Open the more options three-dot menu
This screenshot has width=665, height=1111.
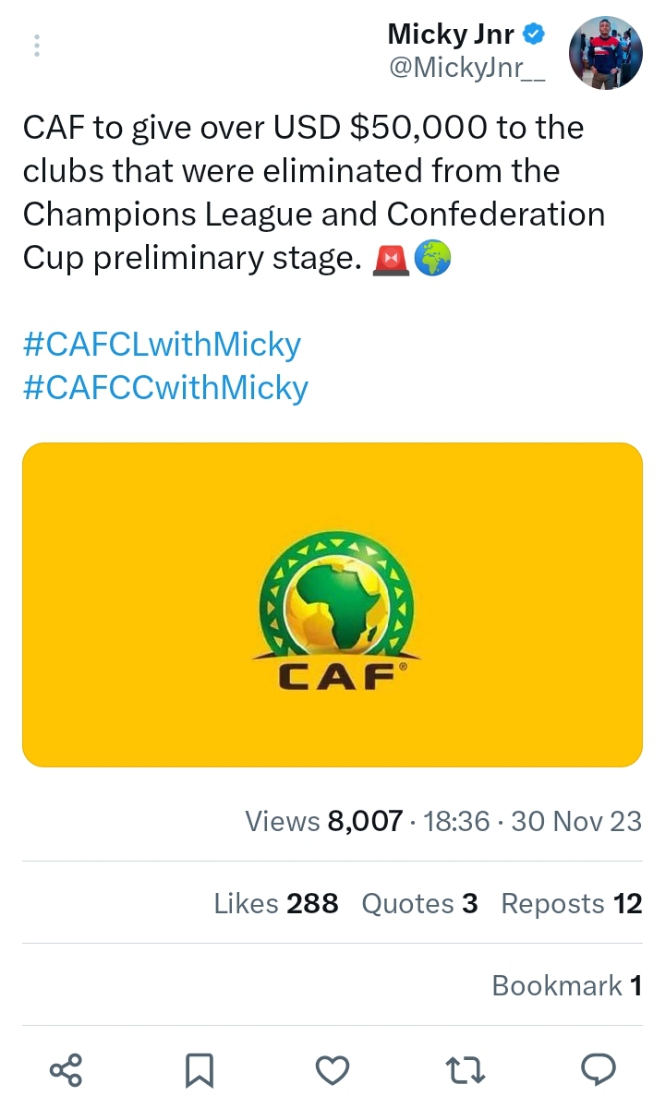click(36, 45)
